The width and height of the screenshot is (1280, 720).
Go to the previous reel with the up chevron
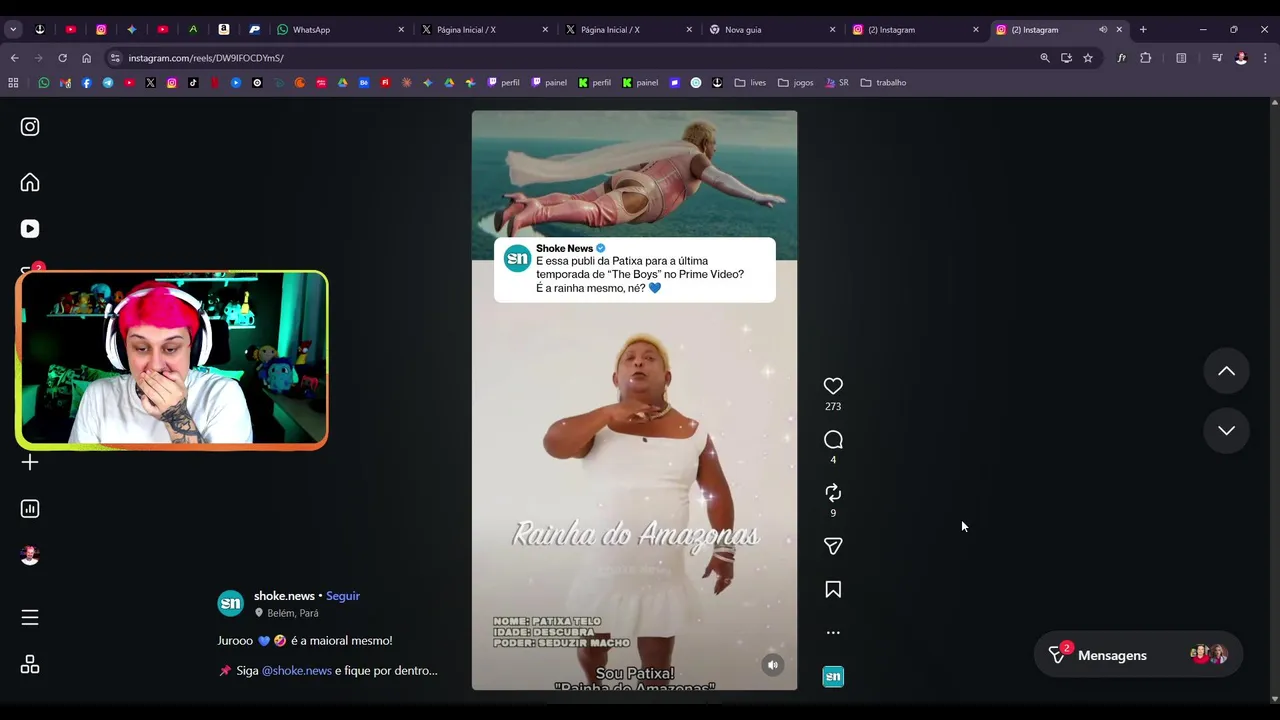(1226, 371)
